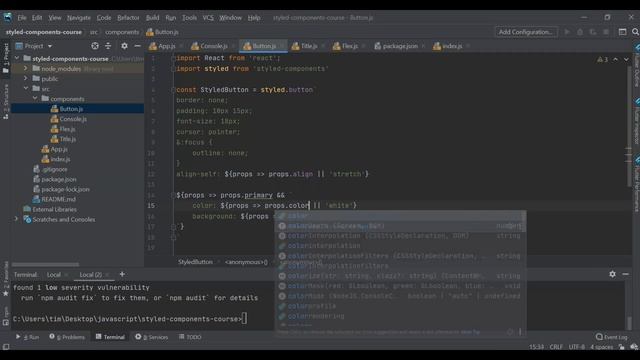640x360 pixels.
Task: Click the 4 spaces indent status
Action: click(x=601, y=347)
